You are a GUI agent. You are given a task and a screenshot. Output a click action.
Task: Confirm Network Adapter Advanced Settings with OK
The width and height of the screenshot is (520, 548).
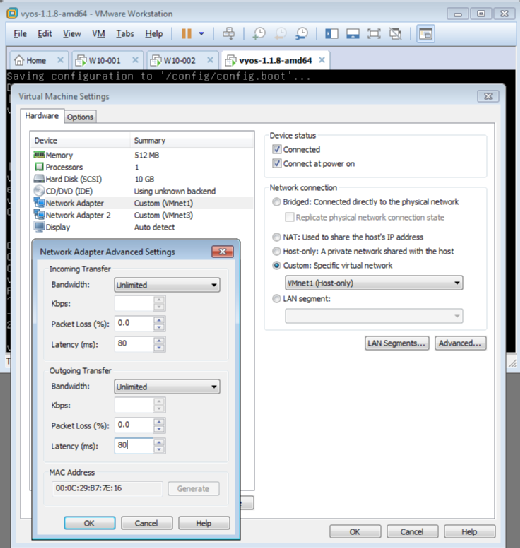tap(90, 523)
